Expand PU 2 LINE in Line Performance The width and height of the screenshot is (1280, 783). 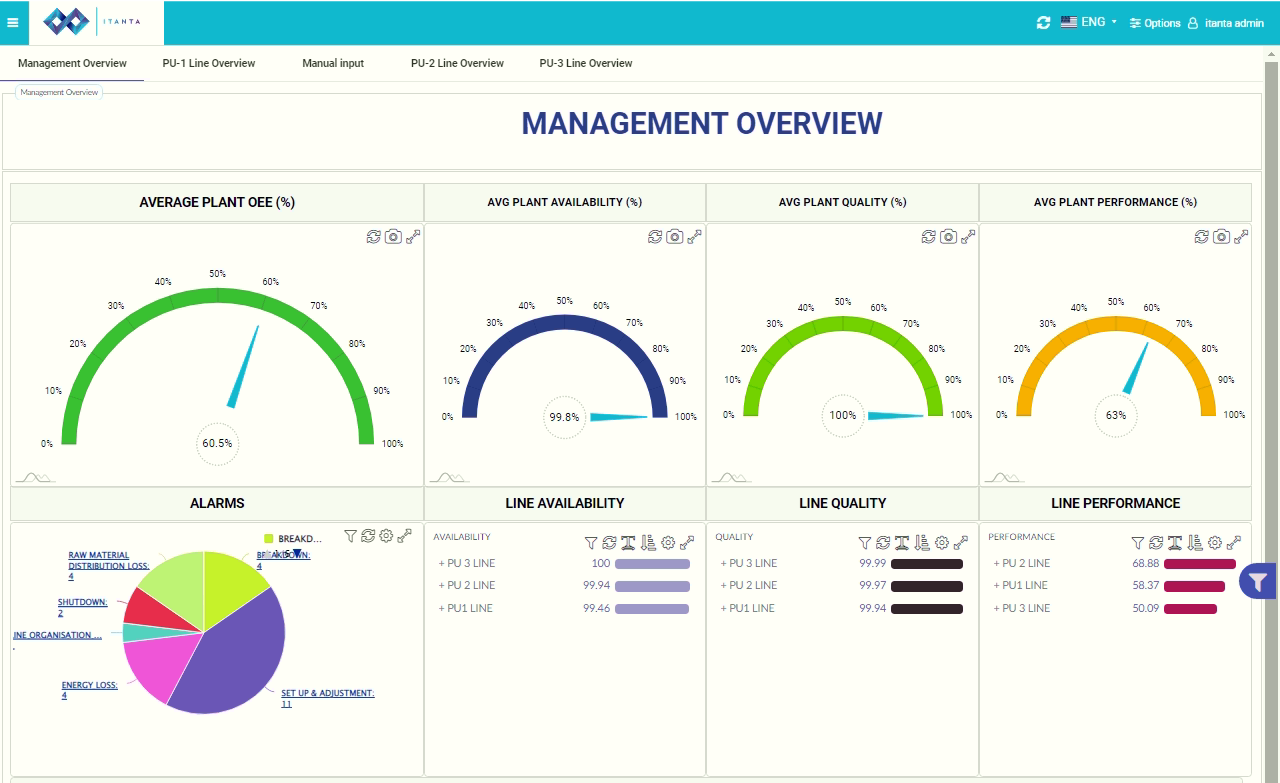click(x=1021, y=563)
